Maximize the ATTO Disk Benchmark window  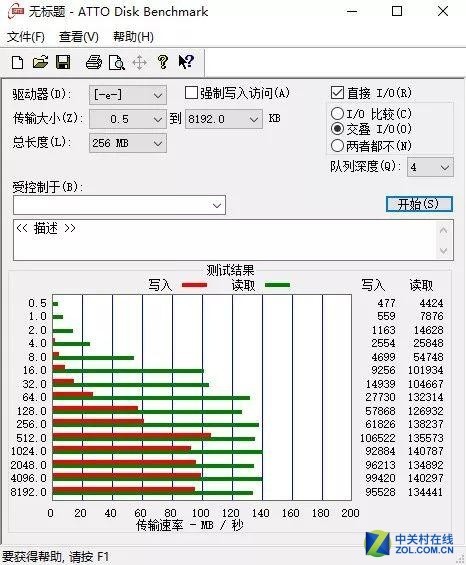pos(397,11)
